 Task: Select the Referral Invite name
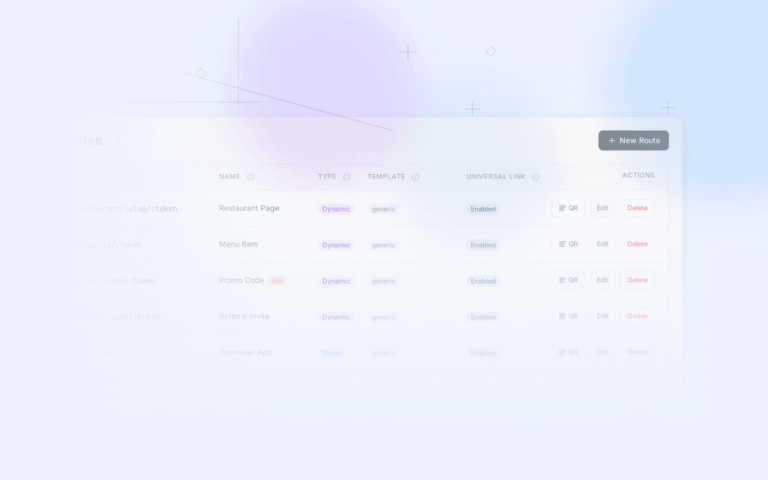(244, 316)
